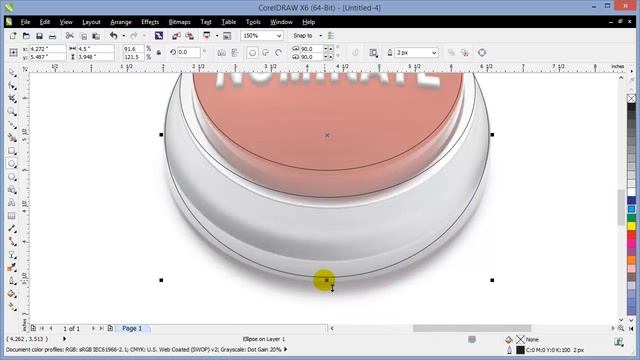Select the Parallel Dimension tool

pos(12,229)
